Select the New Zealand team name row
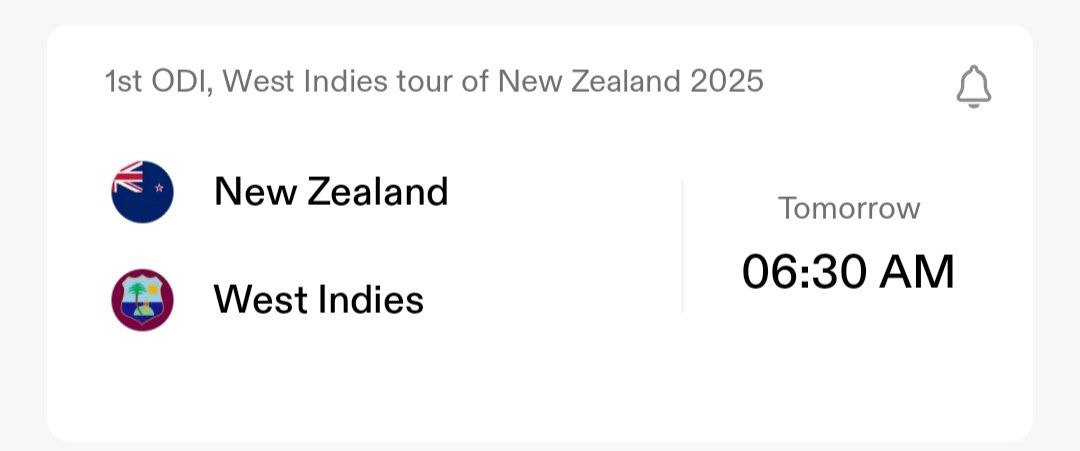Image resolution: width=1080 pixels, height=451 pixels. point(330,191)
